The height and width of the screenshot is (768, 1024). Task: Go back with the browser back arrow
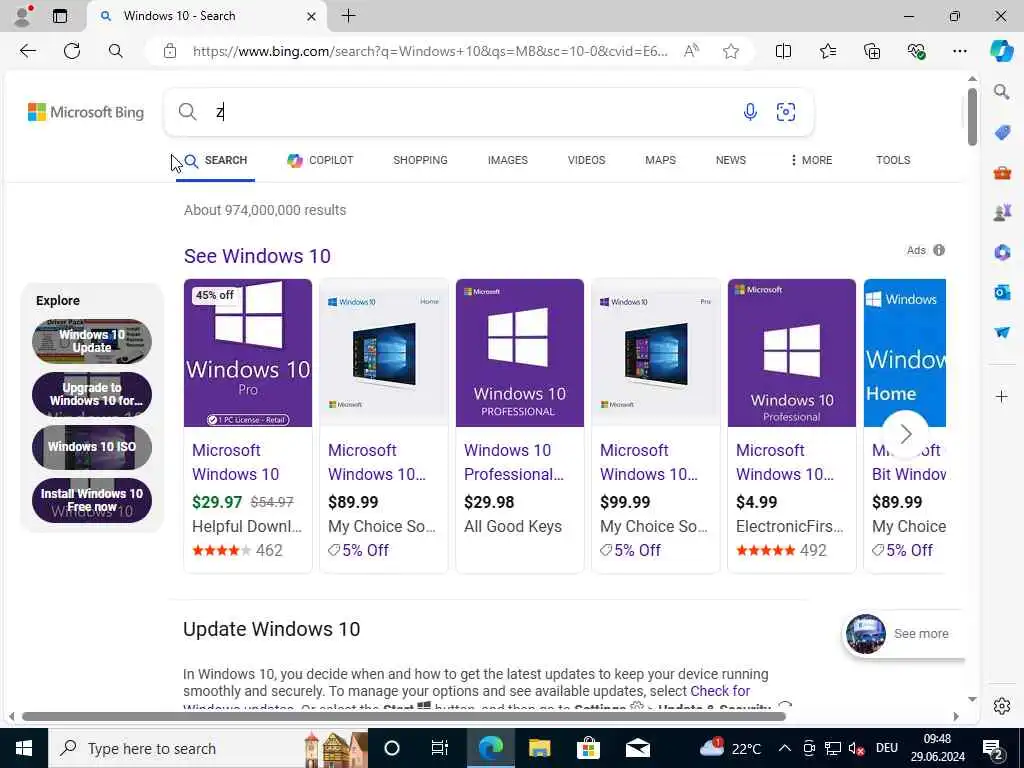click(x=27, y=51)
